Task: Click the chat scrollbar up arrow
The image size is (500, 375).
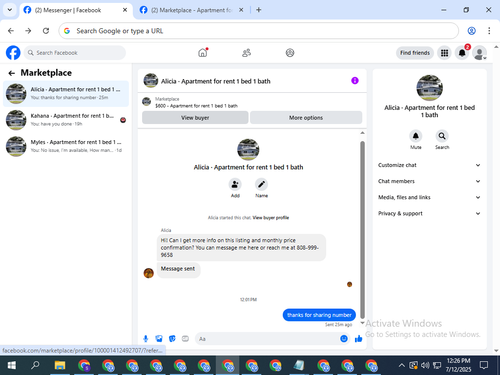Action: click(x=362, y=133)
